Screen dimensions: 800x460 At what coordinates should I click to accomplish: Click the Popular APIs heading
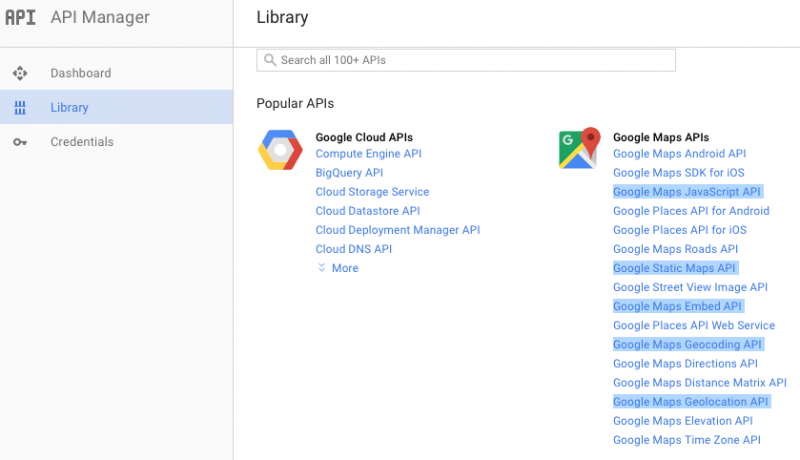[x=295, y=104]
